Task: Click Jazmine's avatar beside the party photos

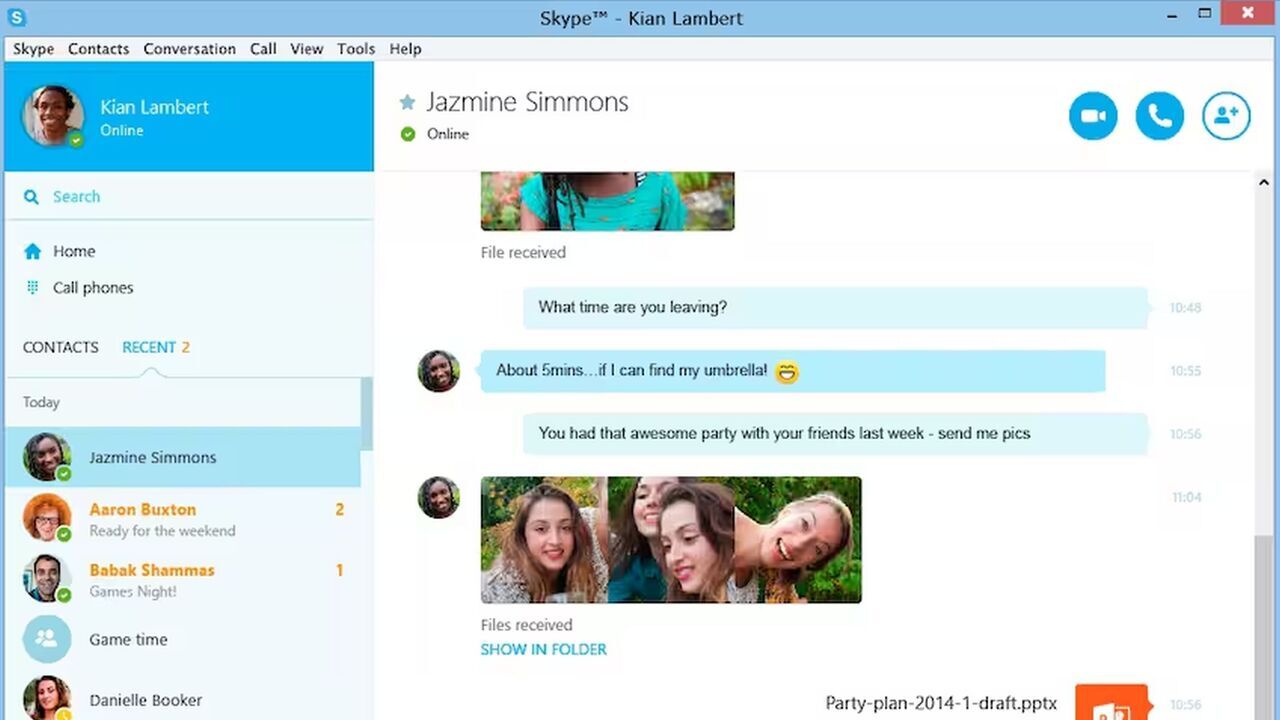Action: [438, 497]
